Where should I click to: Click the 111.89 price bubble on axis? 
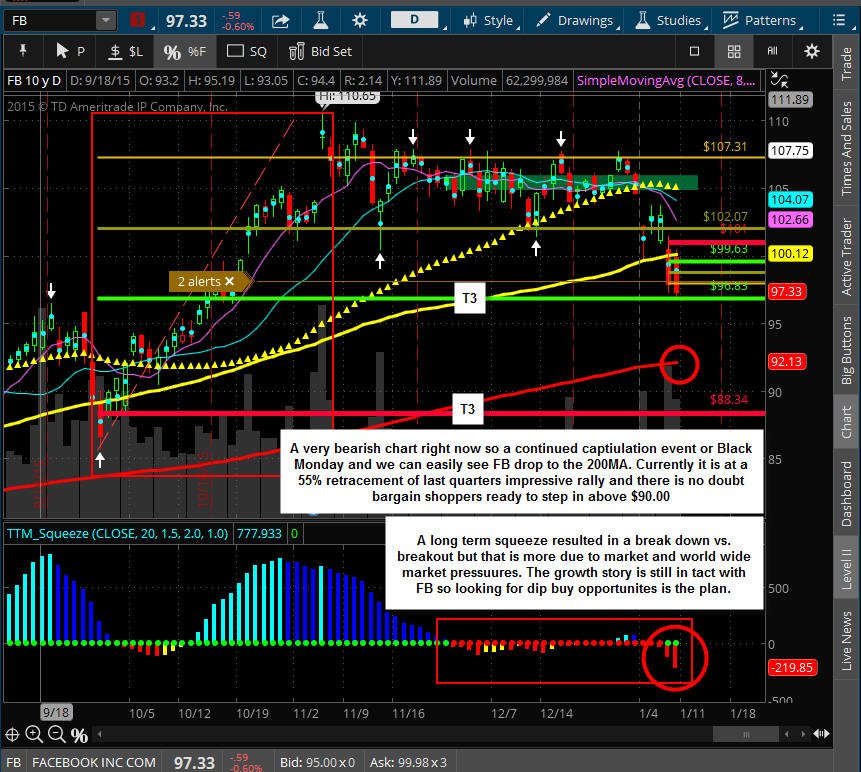coord(790,99)
